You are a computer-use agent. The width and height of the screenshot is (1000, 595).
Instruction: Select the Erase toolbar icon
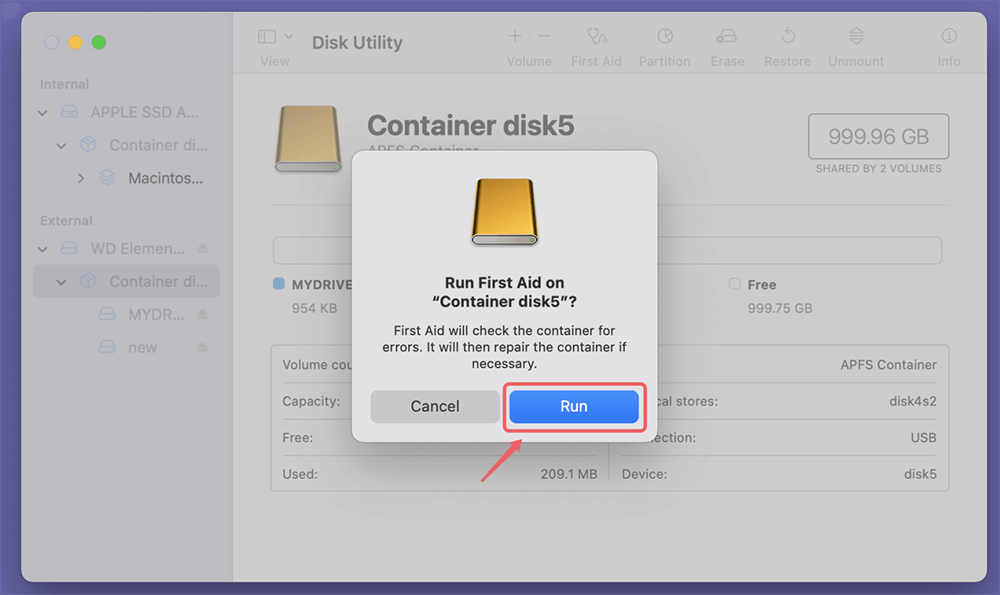tap(727, 37)
